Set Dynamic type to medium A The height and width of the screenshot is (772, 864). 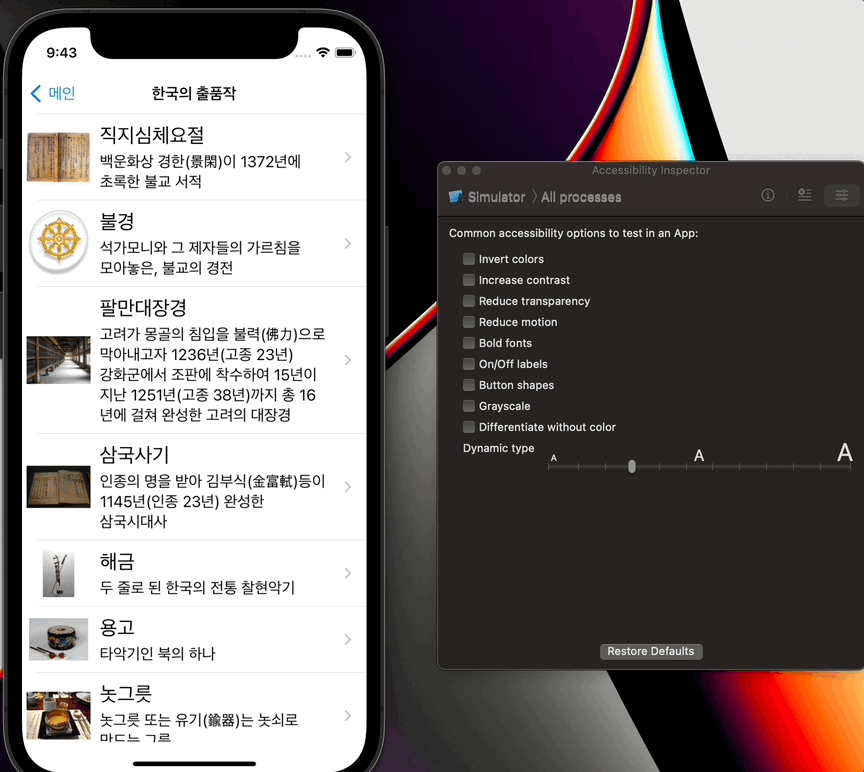click(x=699, y=456)
